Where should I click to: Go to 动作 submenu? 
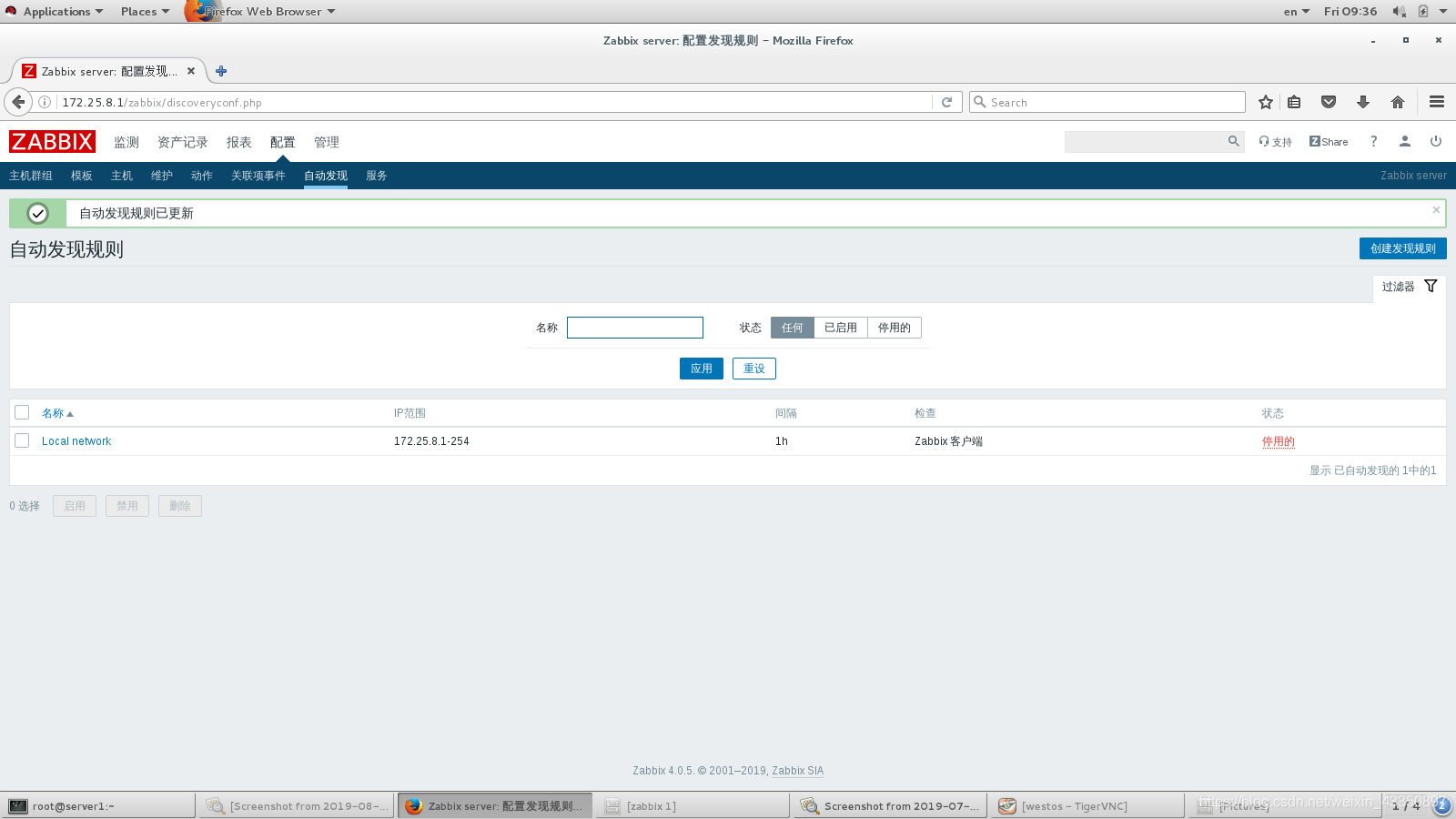[x=202, y=176]
